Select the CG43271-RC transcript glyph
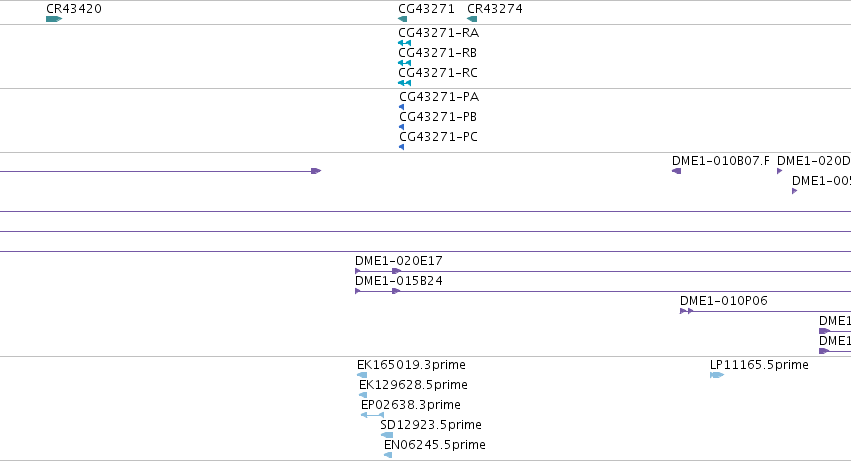Image resolution: width=851 pixels, height=461 pixels. coord(404,83)
